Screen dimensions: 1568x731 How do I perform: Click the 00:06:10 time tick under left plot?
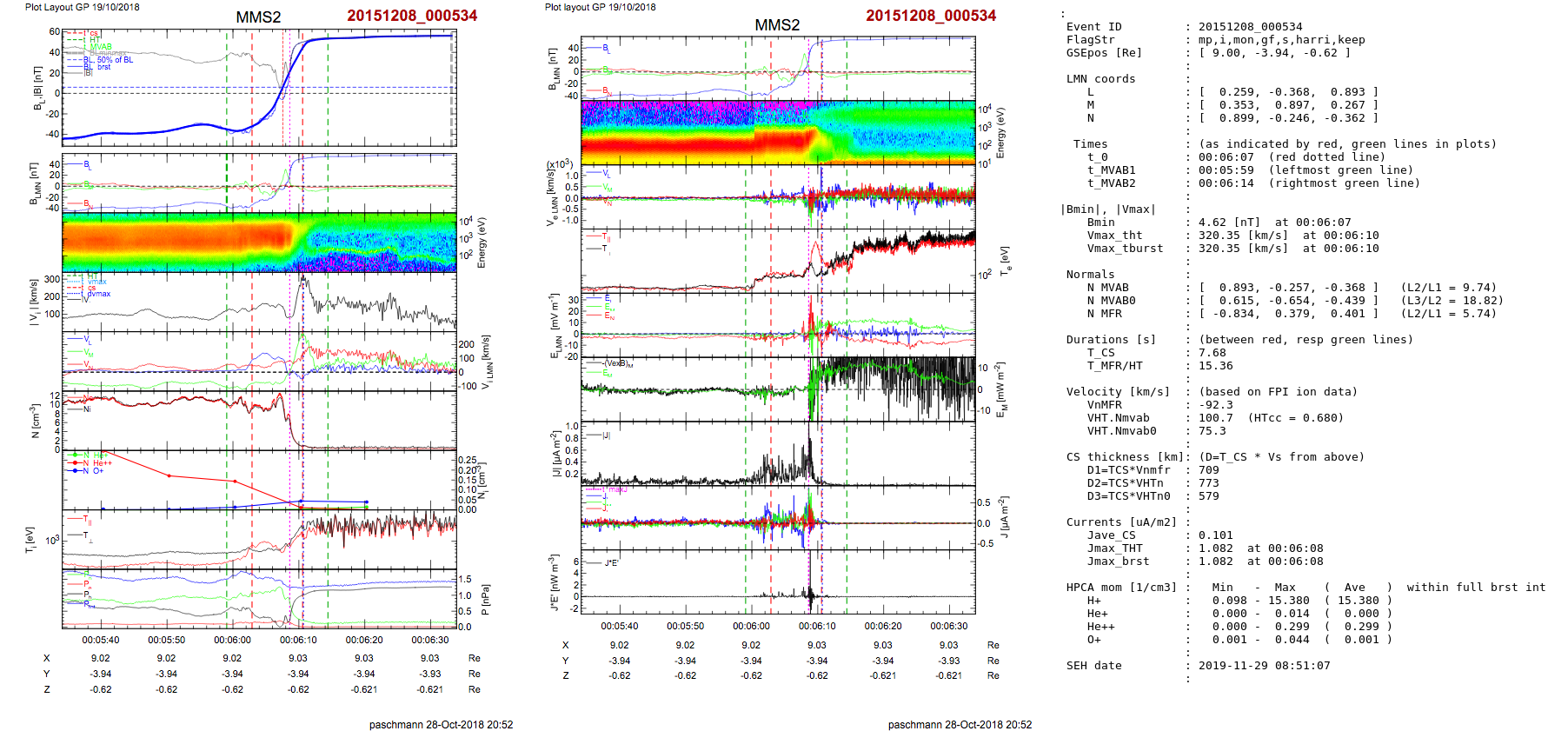(x=298, y=640)
